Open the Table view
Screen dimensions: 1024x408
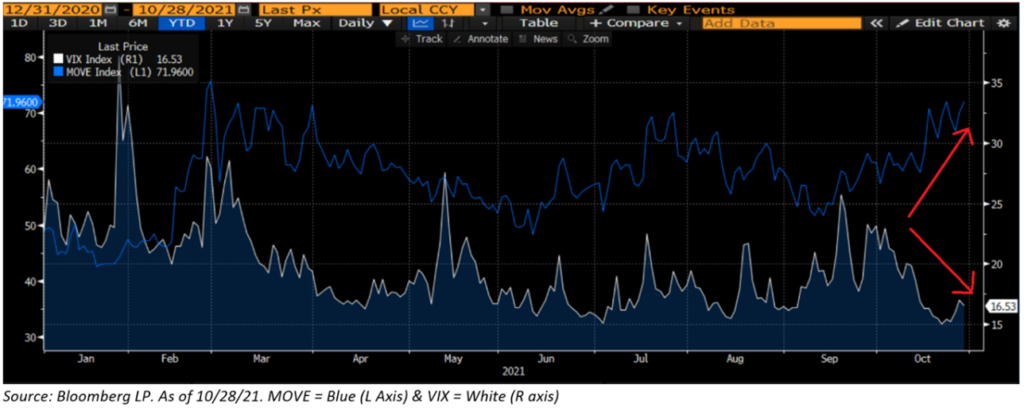pyautogui.click(x=539, y=22)
